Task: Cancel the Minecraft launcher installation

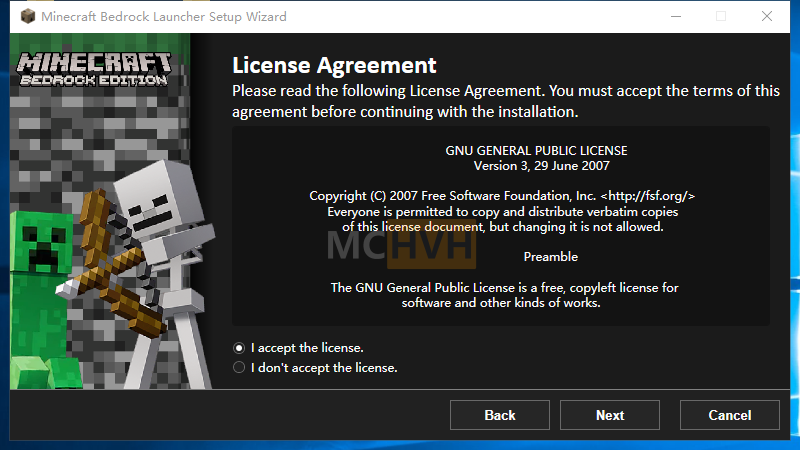Action: tap(730, 415)
